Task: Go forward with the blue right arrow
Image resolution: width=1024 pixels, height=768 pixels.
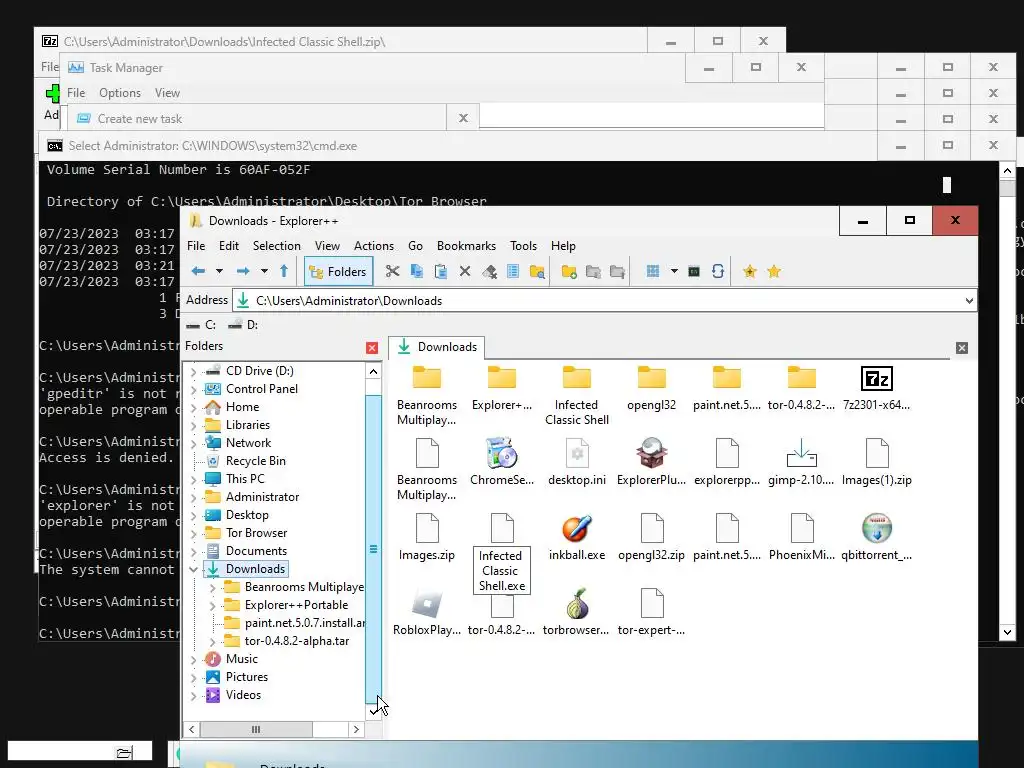Action: point(243,271)
